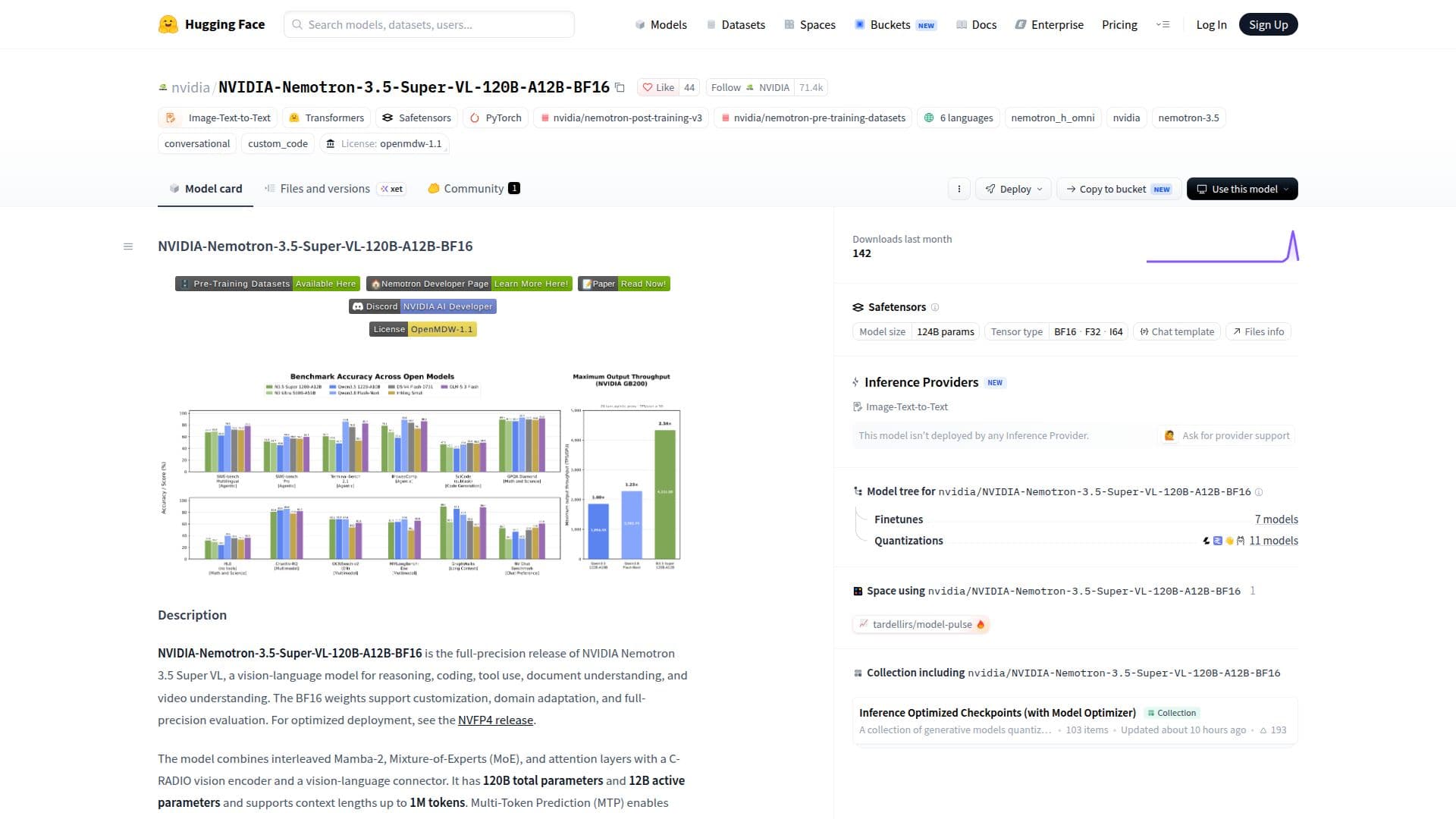Screen dimensions: 1456x819
Task: Open the Community tab
Action: (474, 189)
